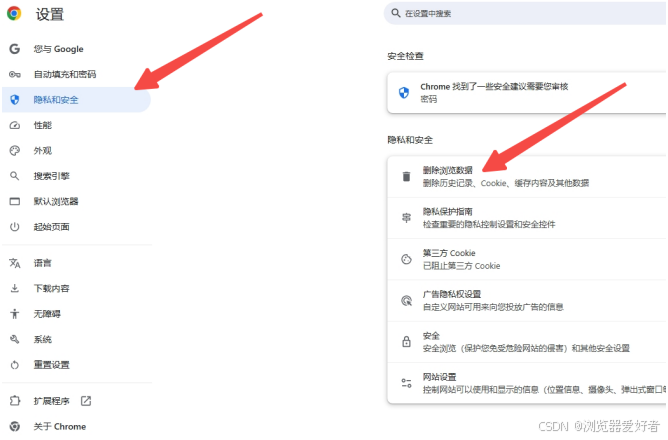
Task: Open the 默认浏览器 settings
Action: 77,201
